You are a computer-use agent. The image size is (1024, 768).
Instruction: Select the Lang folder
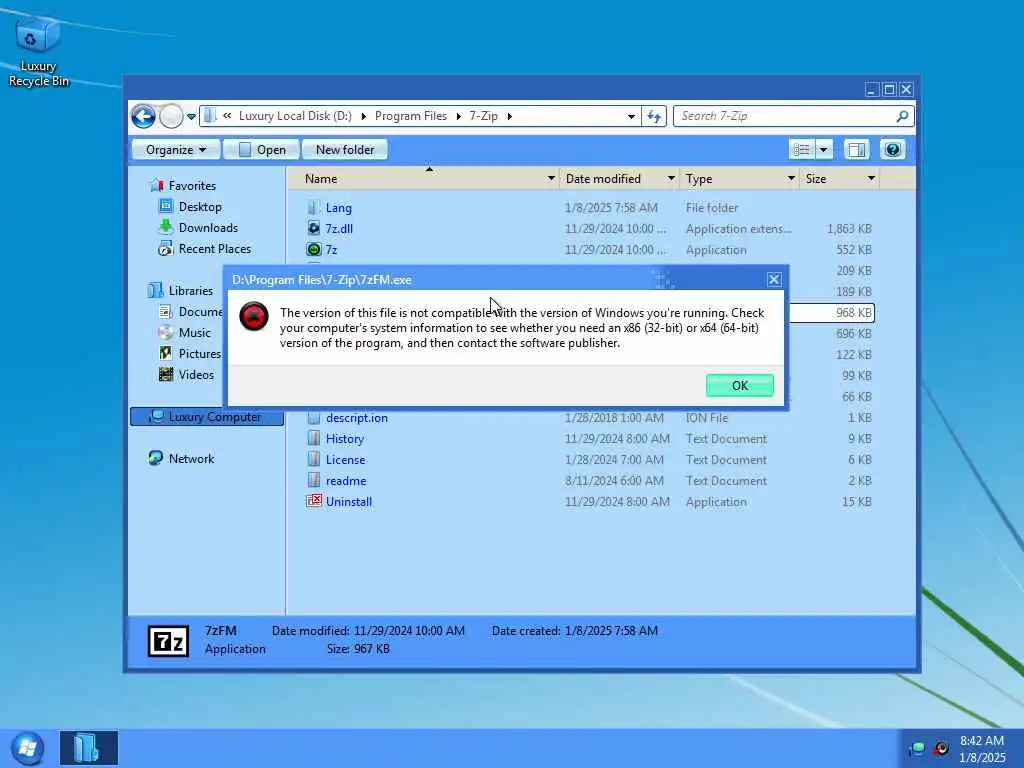point(338,208)
